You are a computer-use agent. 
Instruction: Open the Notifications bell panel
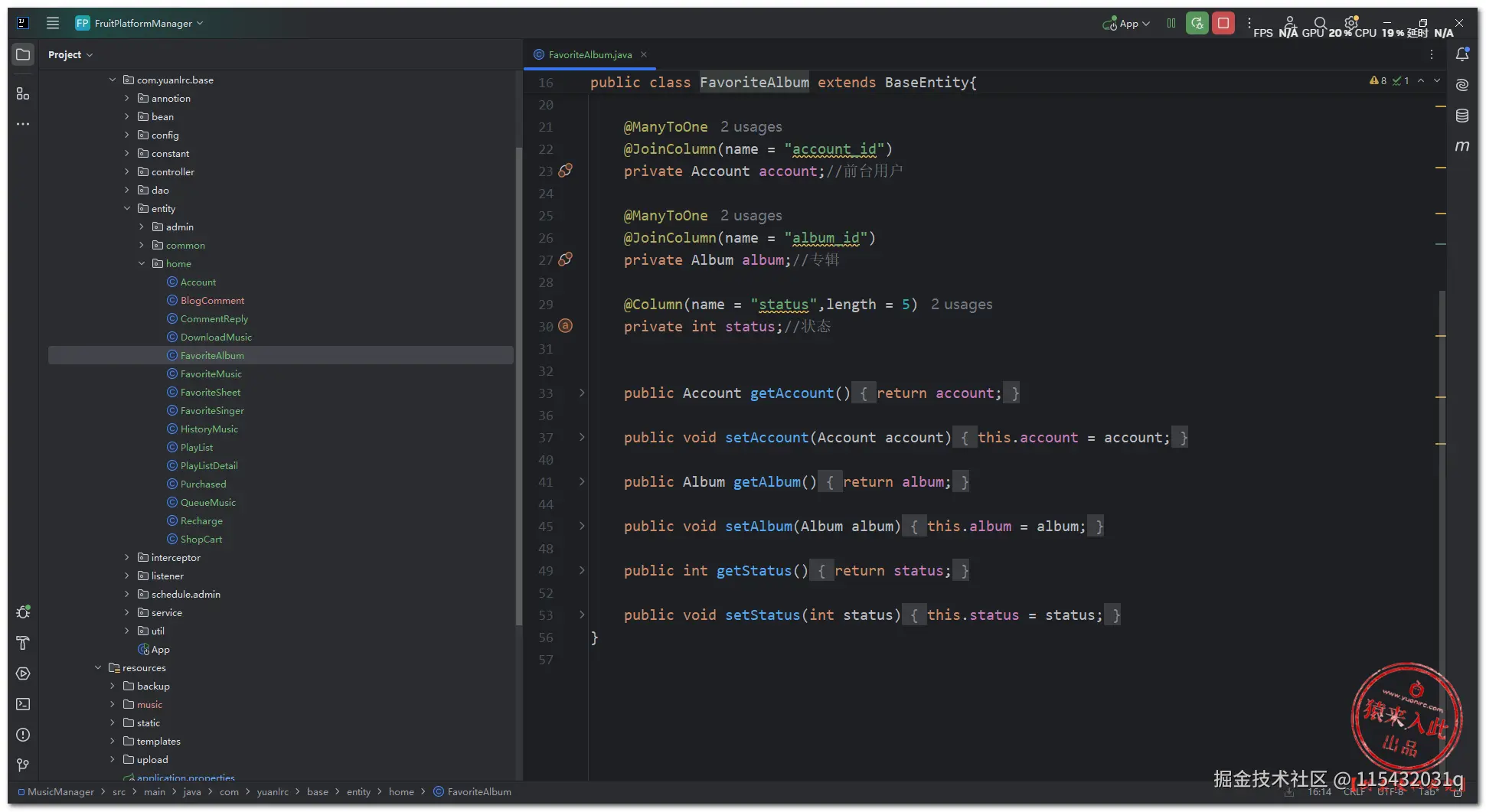[1462, 54]
